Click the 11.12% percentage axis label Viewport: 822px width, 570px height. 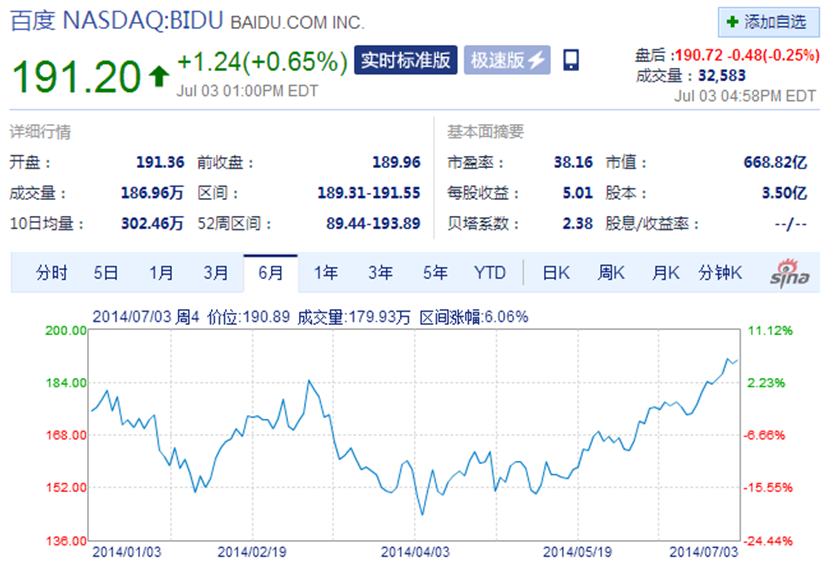point(770,330)
